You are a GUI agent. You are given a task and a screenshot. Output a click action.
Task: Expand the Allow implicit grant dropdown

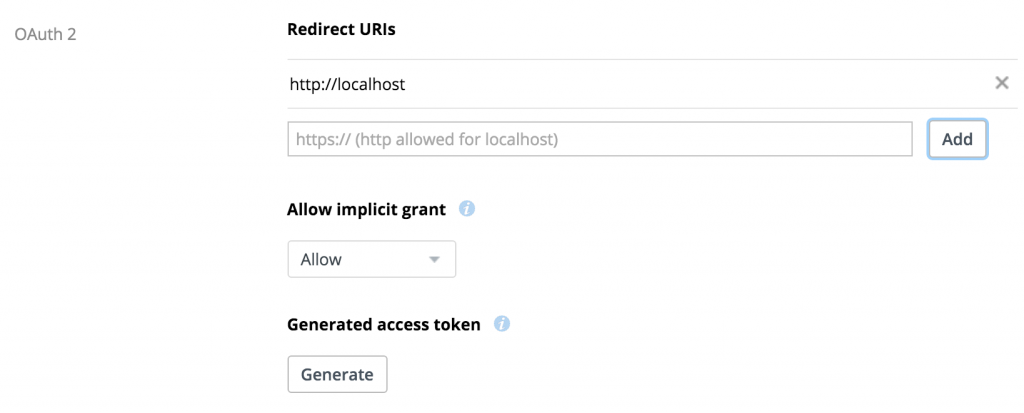pos(372,259)
